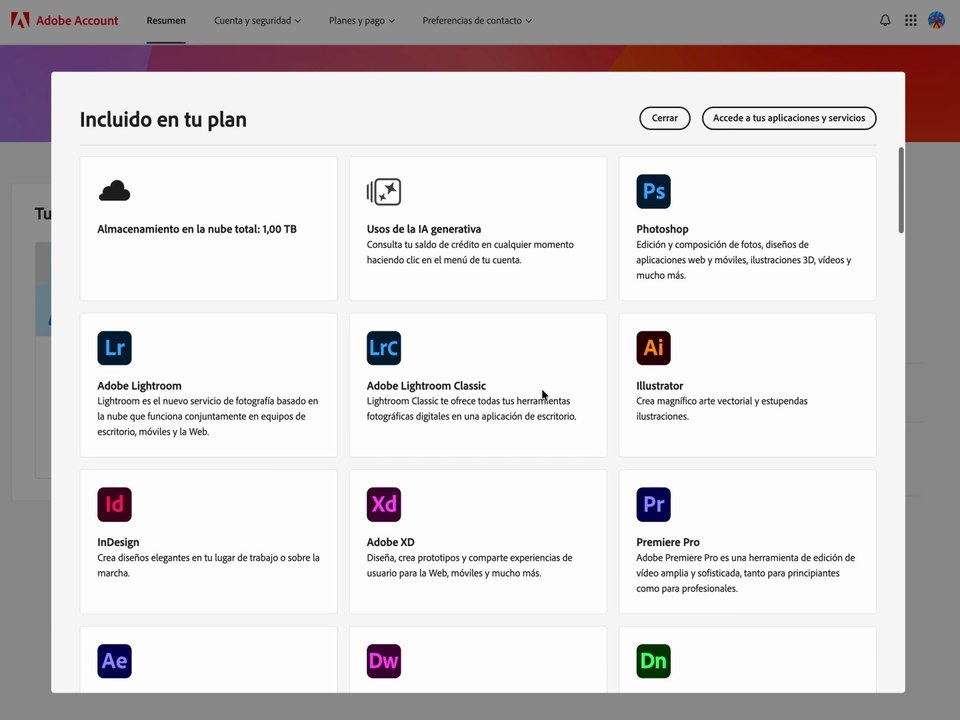The image size is (960, 720).
Task: Select the Lightroom Lr icon
Action: [114, 348]
